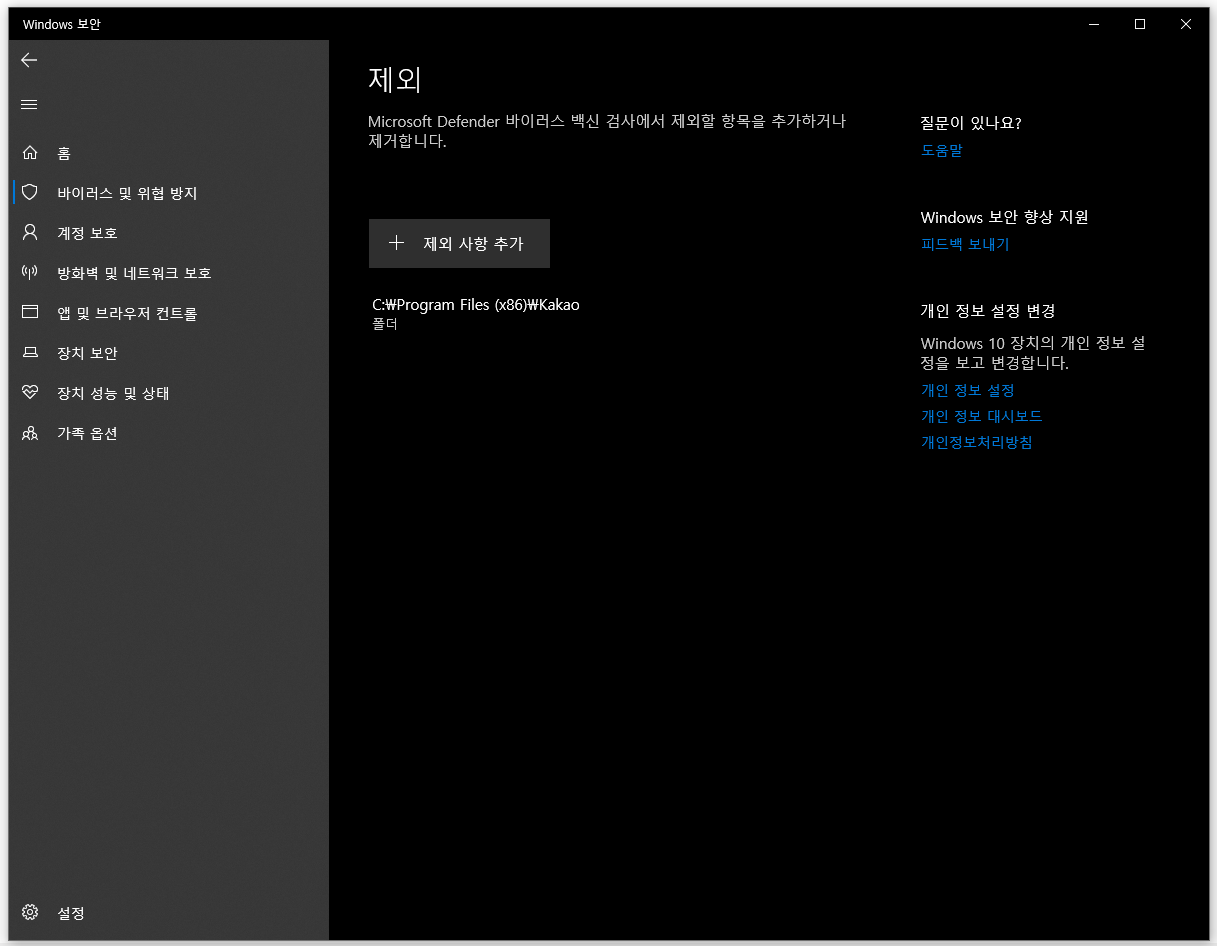Select 바이러스 및 위협 방지
The width and height of the screenshot is (1217, 946).
pos(127,193)
